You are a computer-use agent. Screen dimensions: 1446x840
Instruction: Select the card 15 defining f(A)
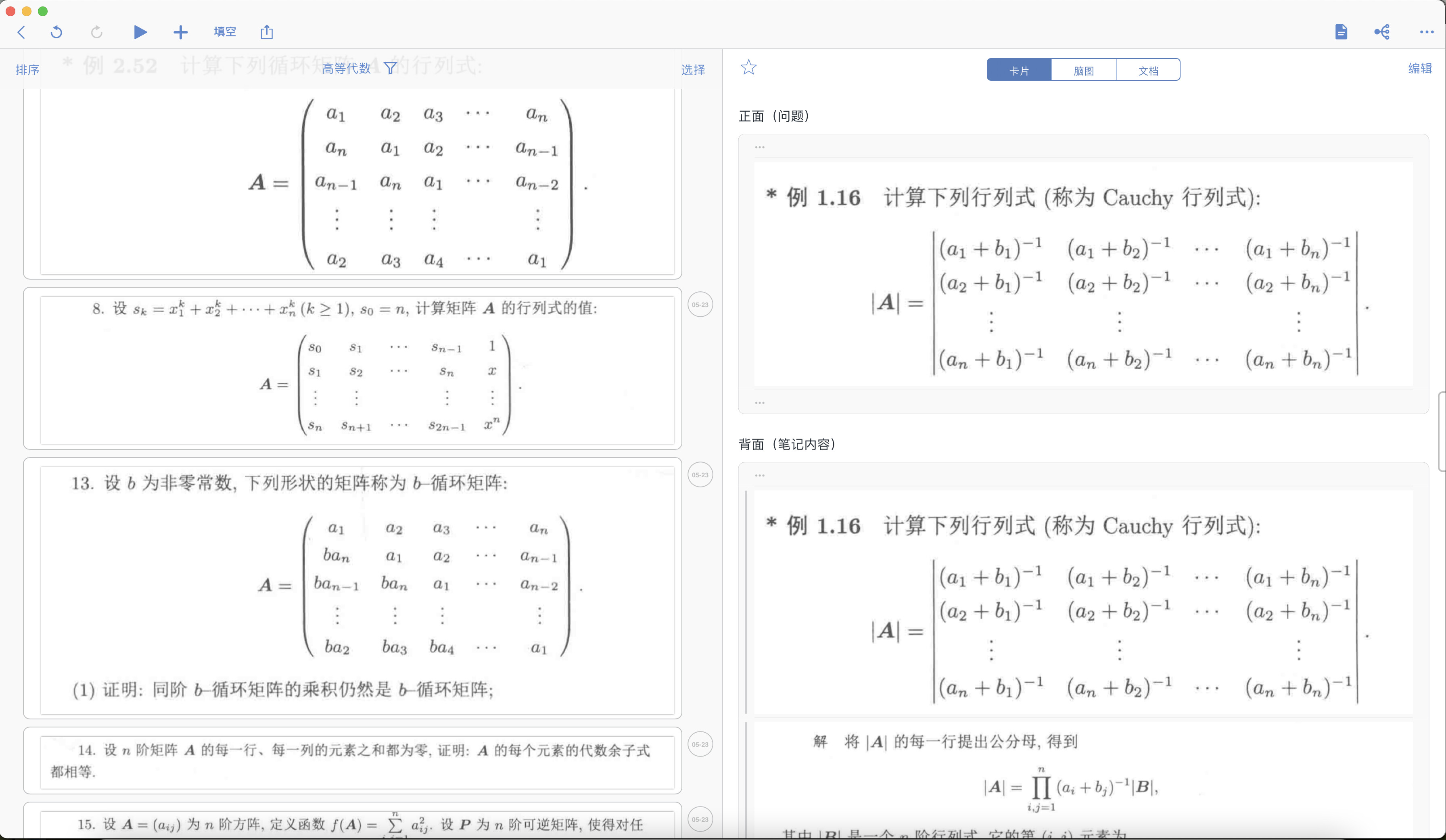[352, 821]
